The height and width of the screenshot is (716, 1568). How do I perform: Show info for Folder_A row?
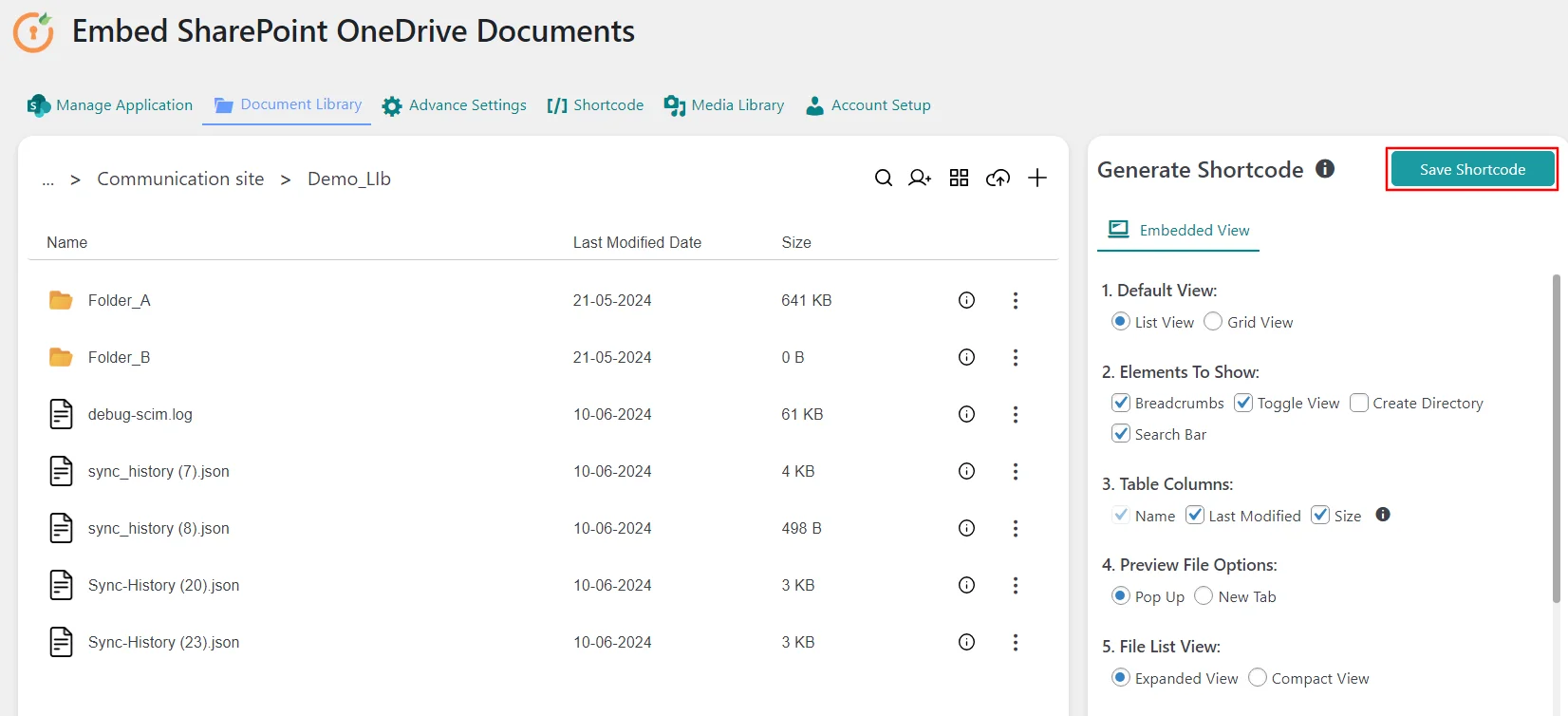tap(967, 300)
